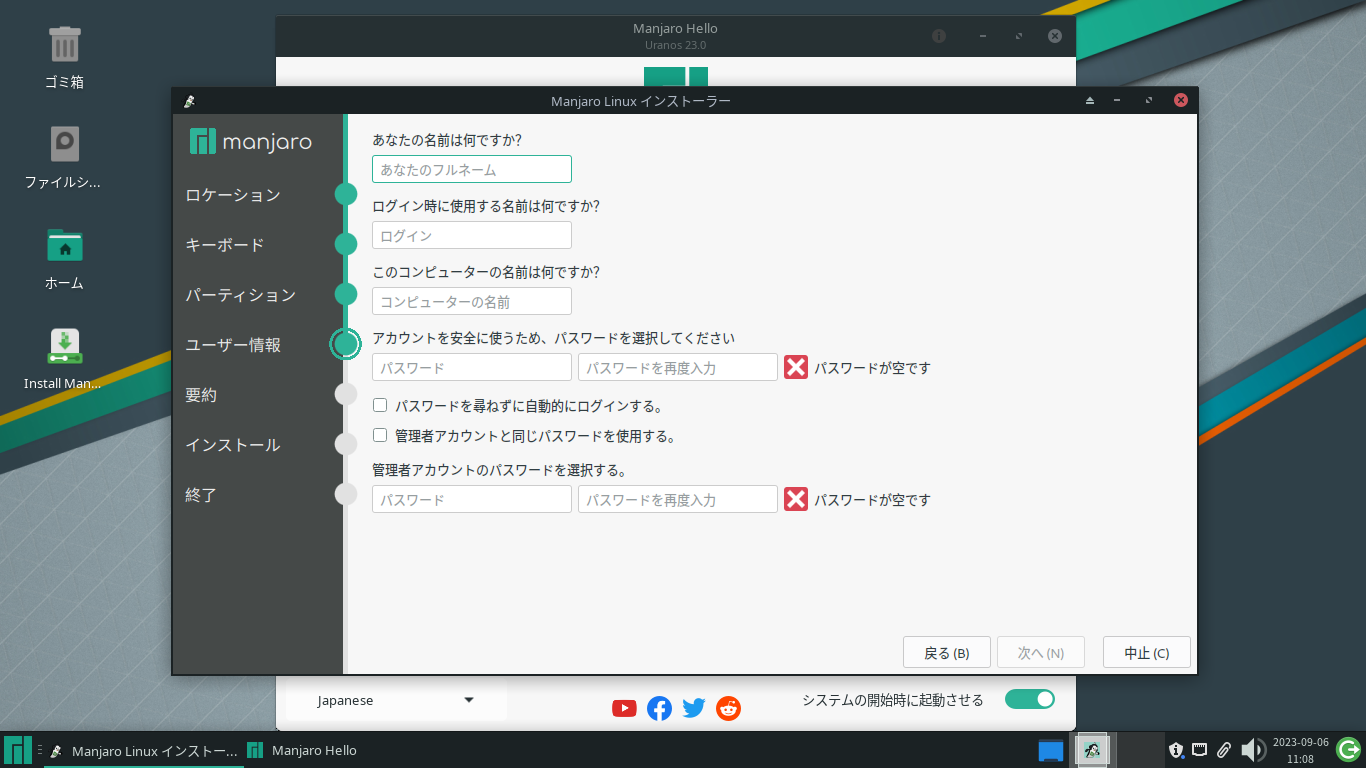
Task: Open the update notifier shield tray icon
Action: [x=1177, y=749]
